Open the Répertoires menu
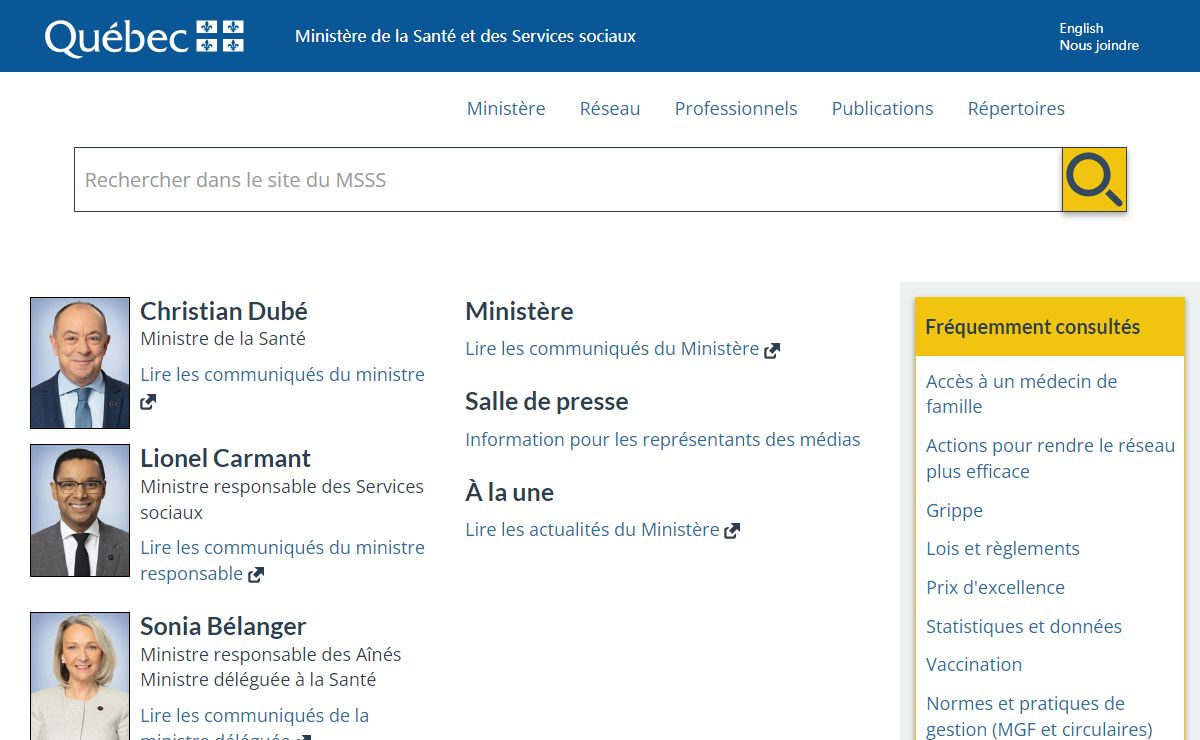 click(1016, 108)
